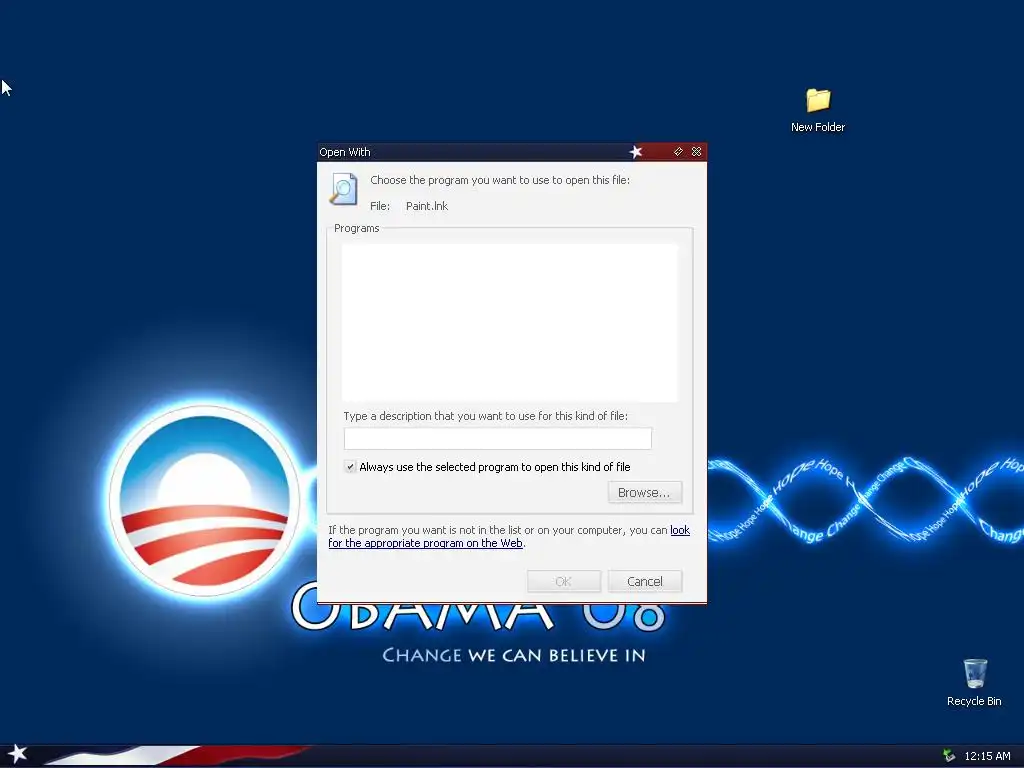Viewport: 1024px width, 768px height.
Task: Open the star Start button on taskbar
Action: point(18,754)
